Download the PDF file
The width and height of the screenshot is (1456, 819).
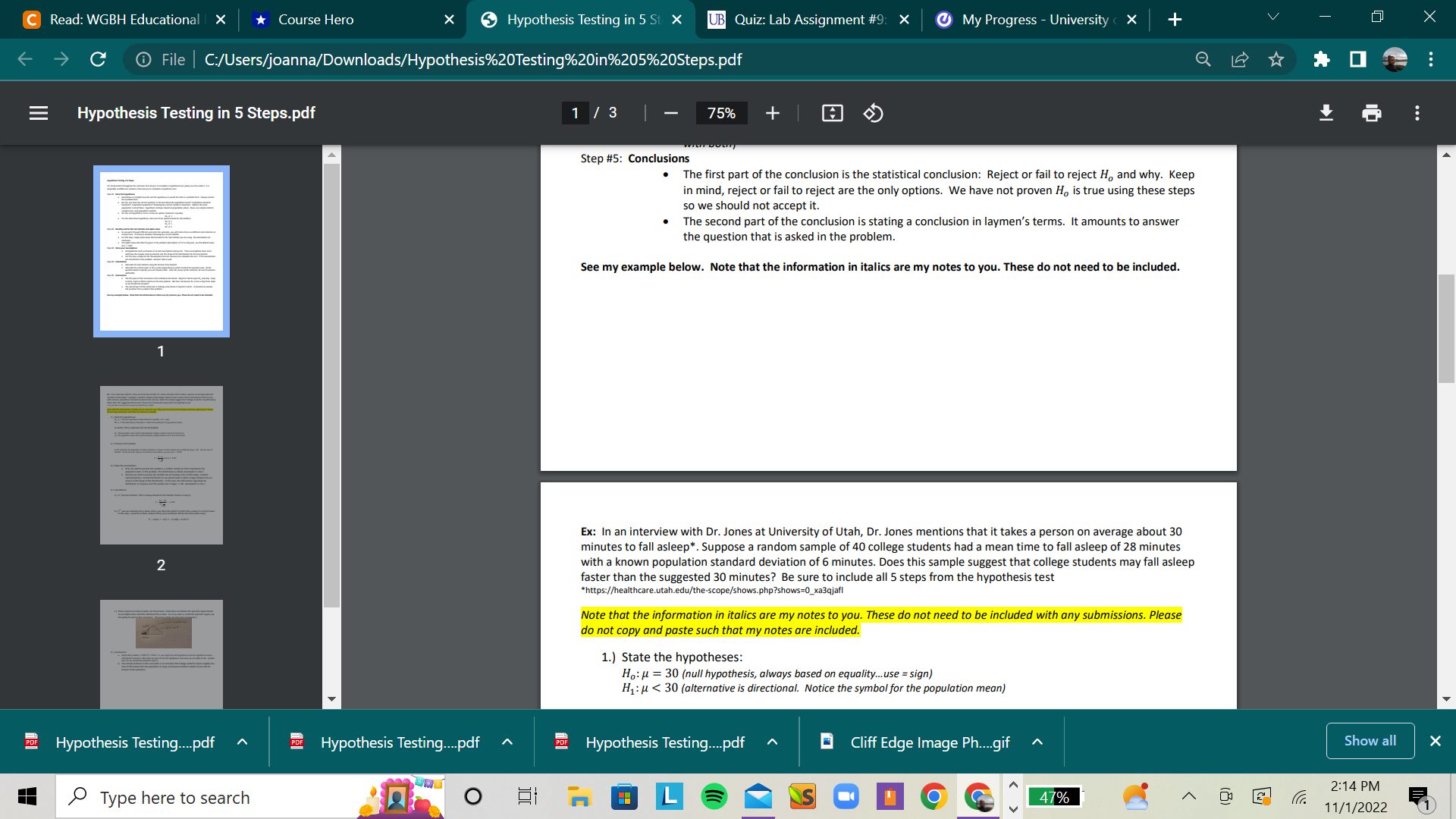coord(1326,113)
